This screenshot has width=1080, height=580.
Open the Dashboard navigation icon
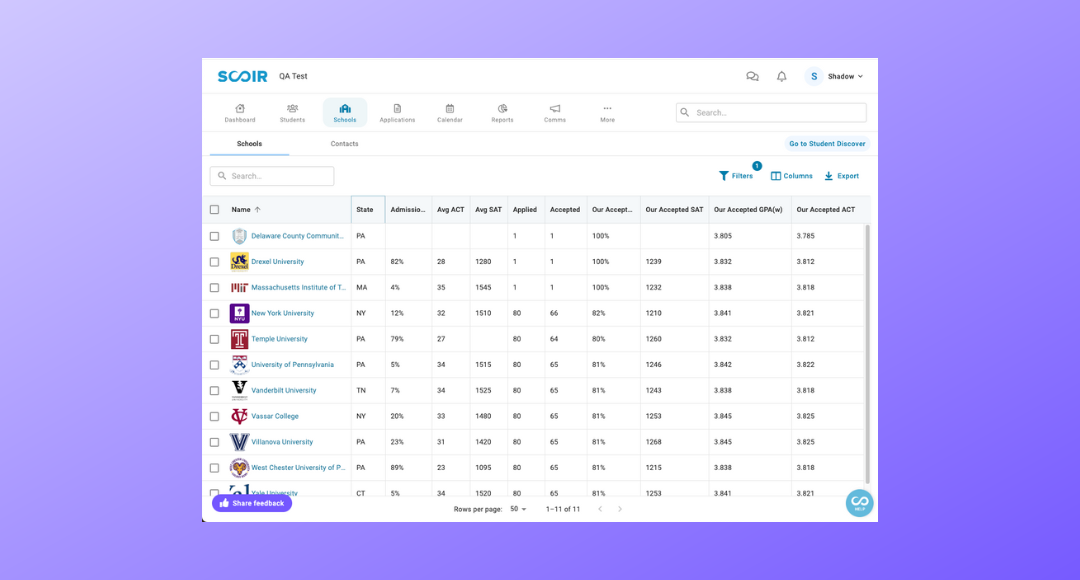click(240, 112)
